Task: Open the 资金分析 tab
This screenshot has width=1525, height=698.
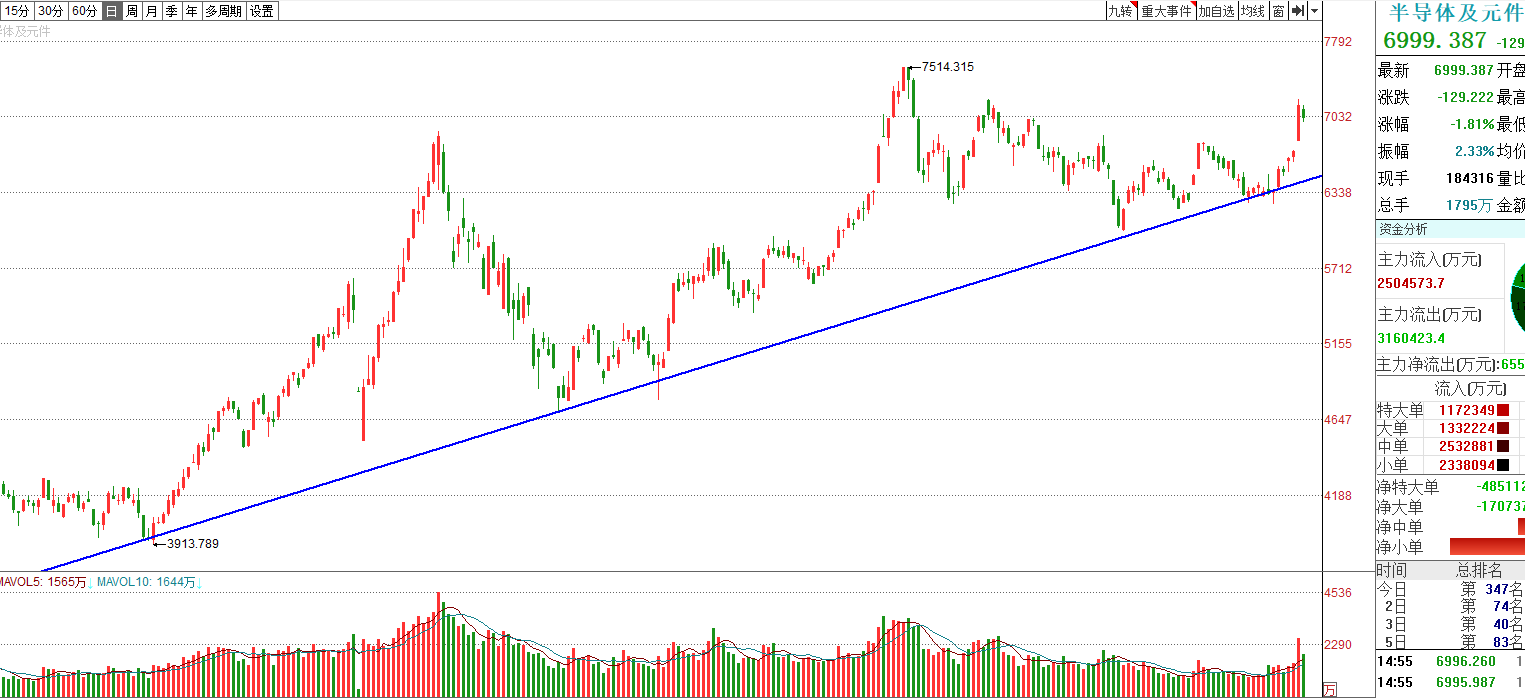Action: coord(1404,230)
